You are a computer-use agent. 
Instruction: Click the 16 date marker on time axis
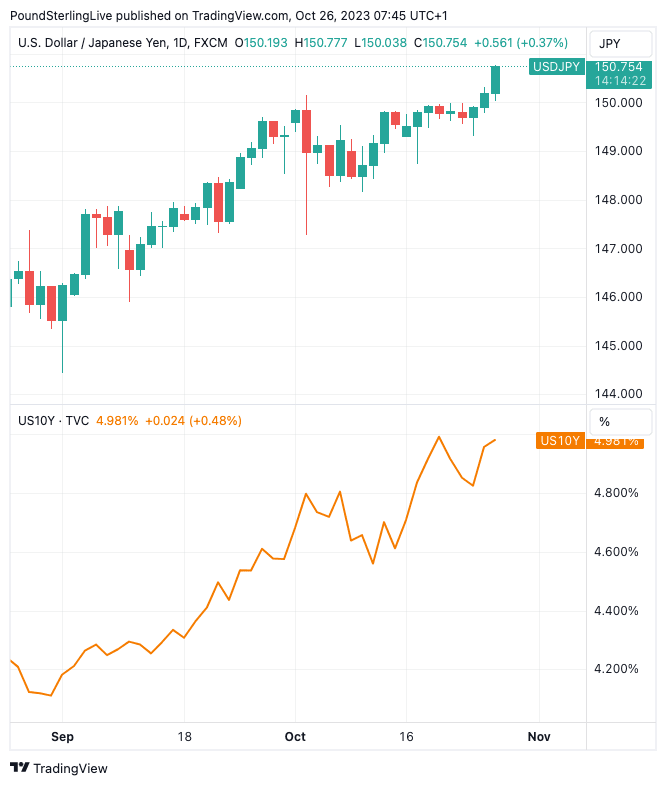pyautogui.click(x=406, y=737)
